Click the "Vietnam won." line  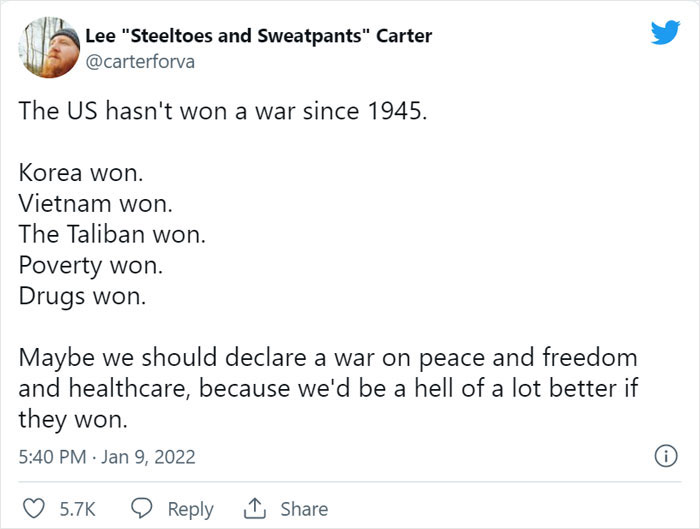pos(96,204)
